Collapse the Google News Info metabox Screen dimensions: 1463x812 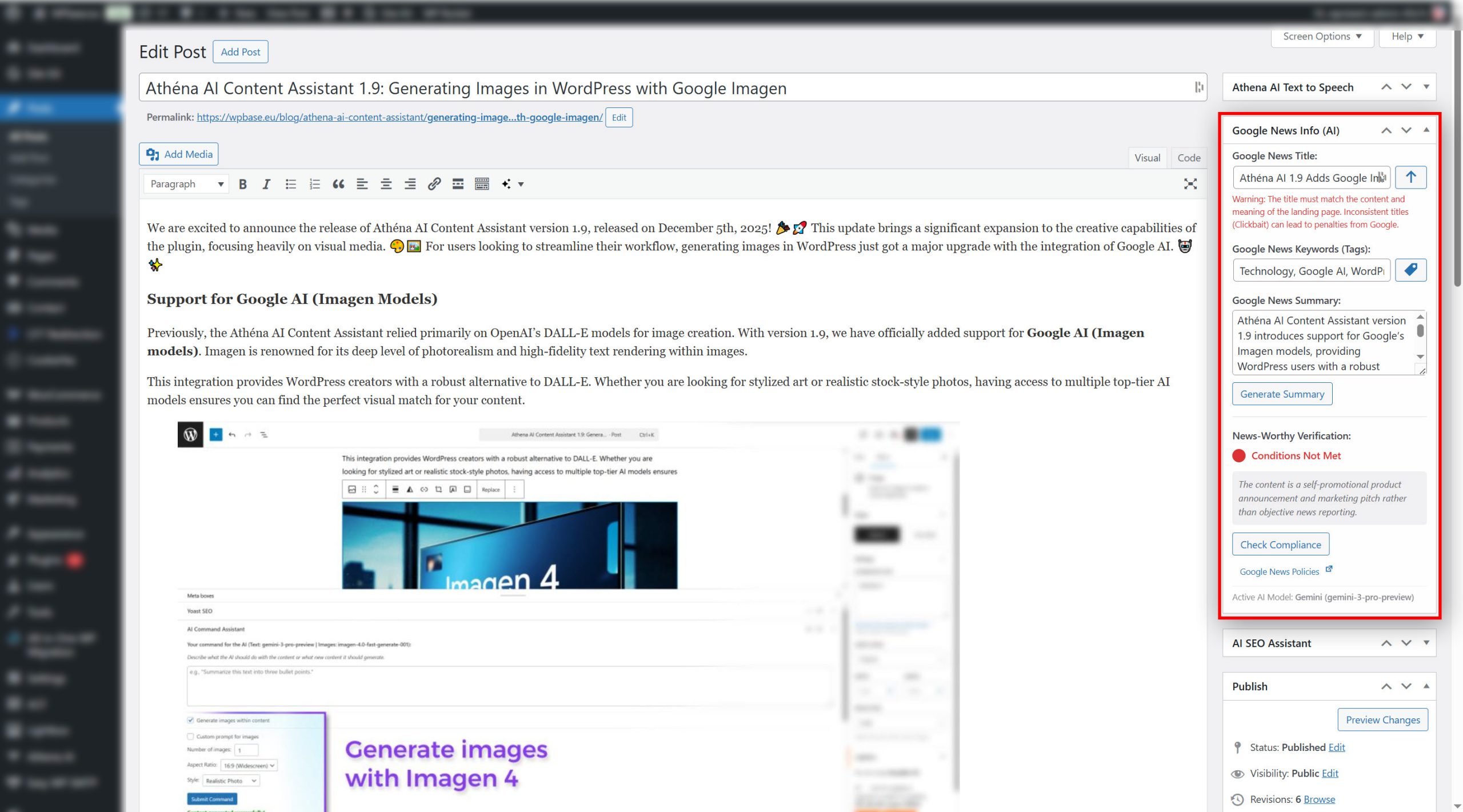pyautogui.click(x=1426, y=130)
